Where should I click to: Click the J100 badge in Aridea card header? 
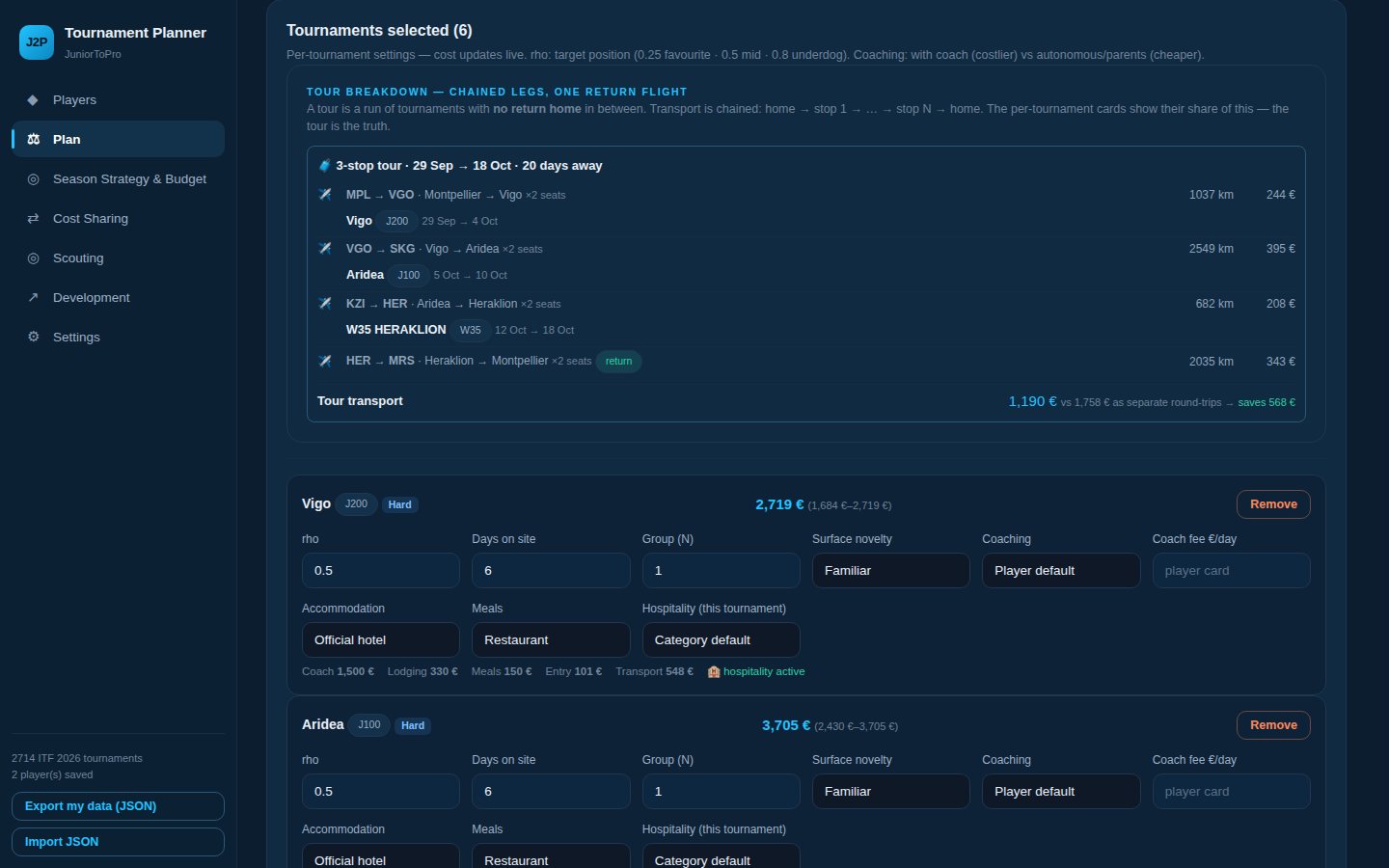(369, 724)
